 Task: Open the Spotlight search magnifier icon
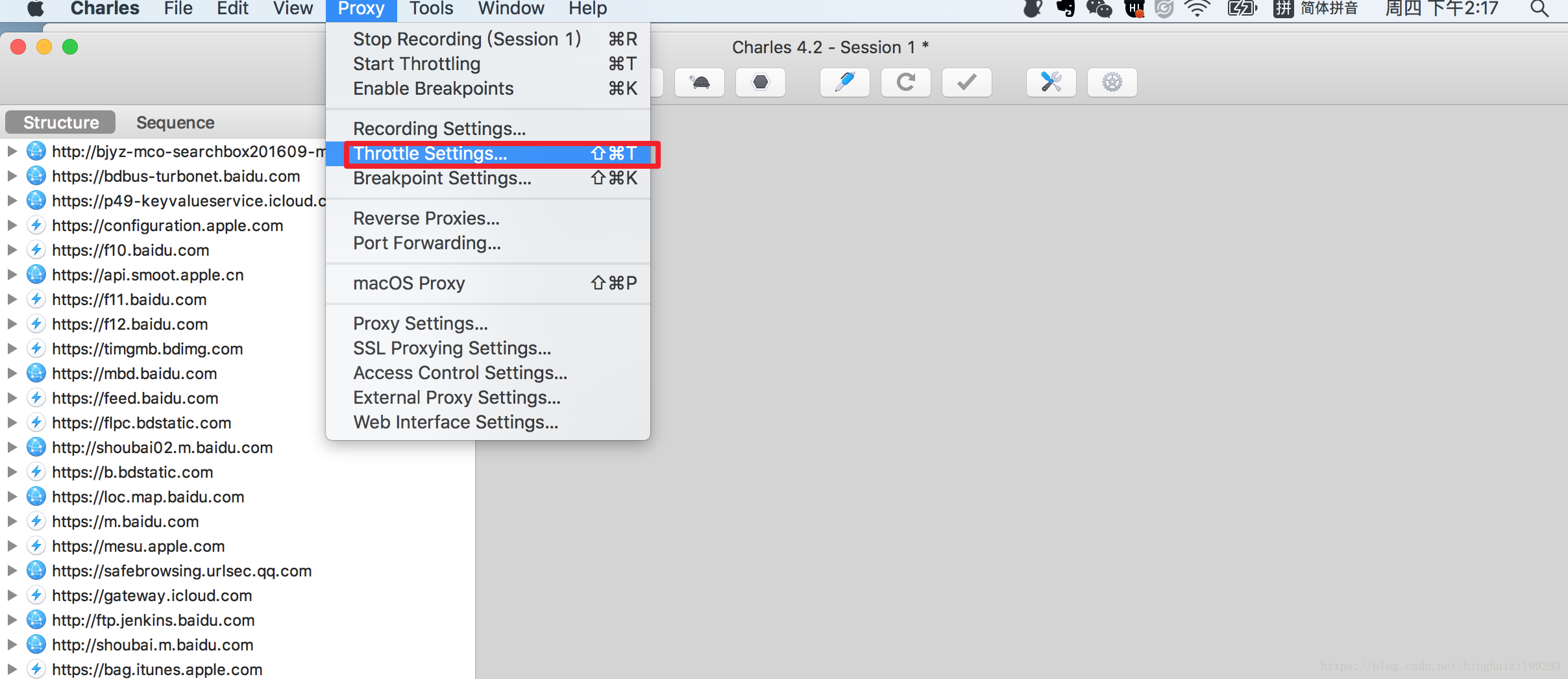click(x=1539, y=8)
